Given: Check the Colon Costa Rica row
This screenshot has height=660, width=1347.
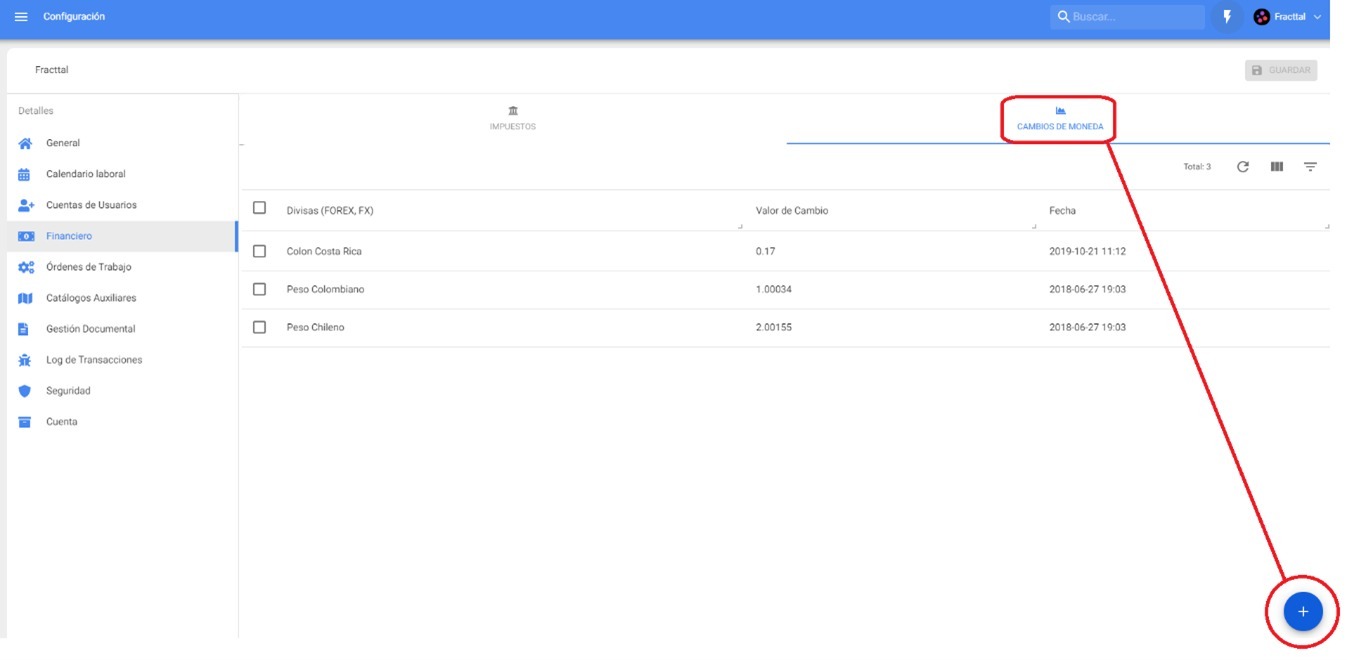Looking at the screenshot, I should [x=260, y=251].
